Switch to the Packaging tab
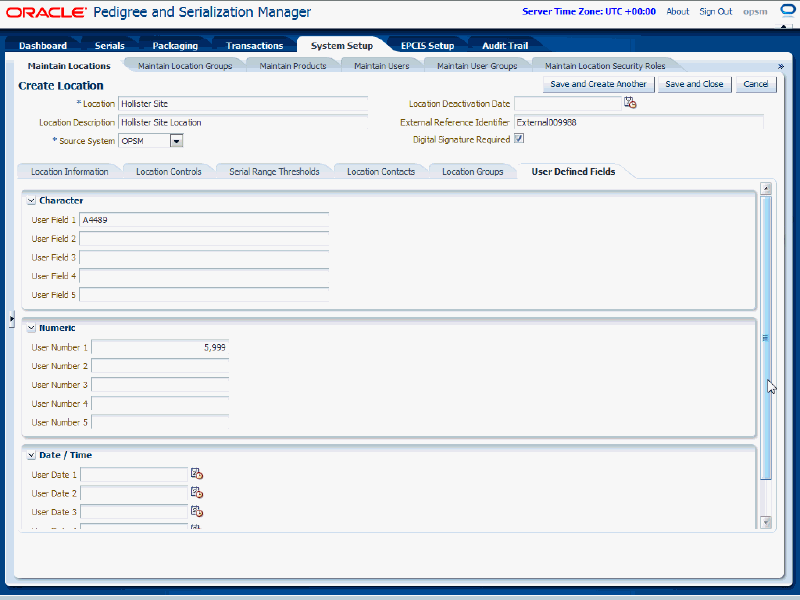 point(175,45)
